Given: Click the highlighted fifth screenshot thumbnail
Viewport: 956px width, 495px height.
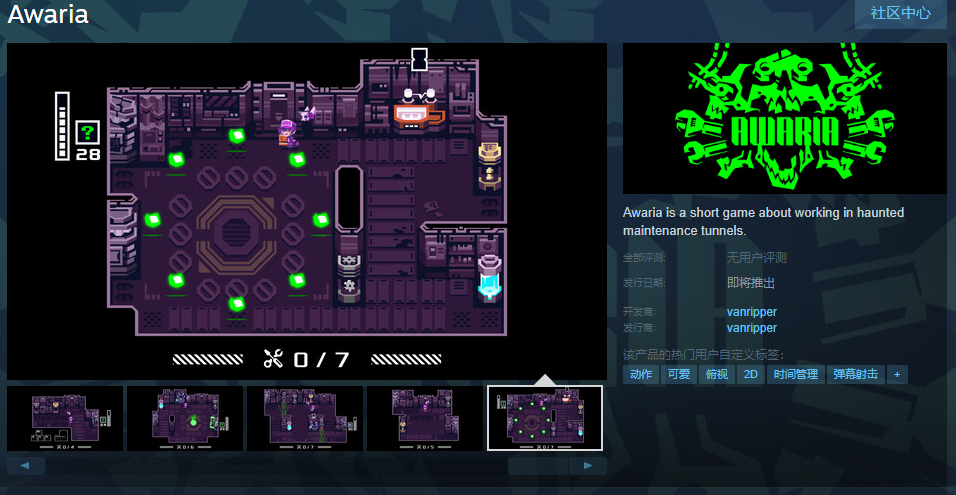Looking at the screenshot, I should click(x=545, y=418).
